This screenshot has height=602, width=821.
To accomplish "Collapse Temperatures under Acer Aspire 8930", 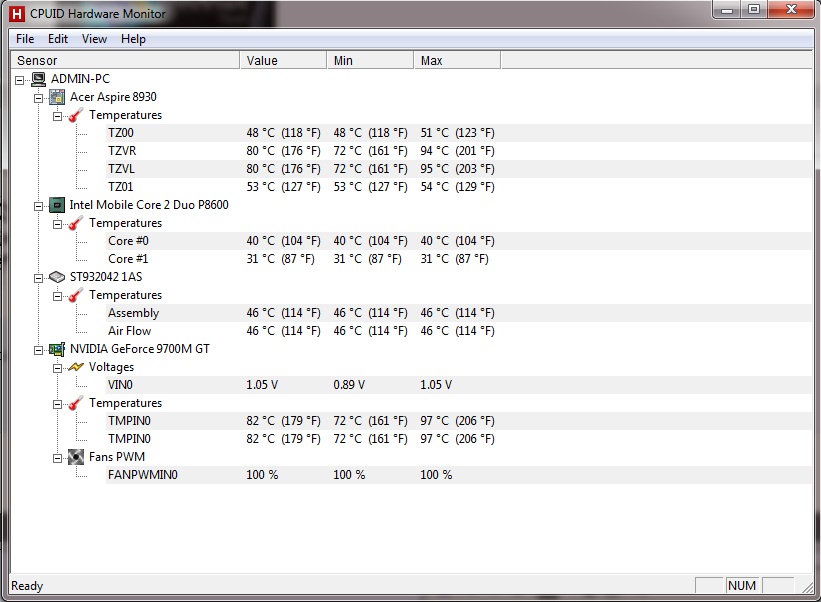I will 58,116.
